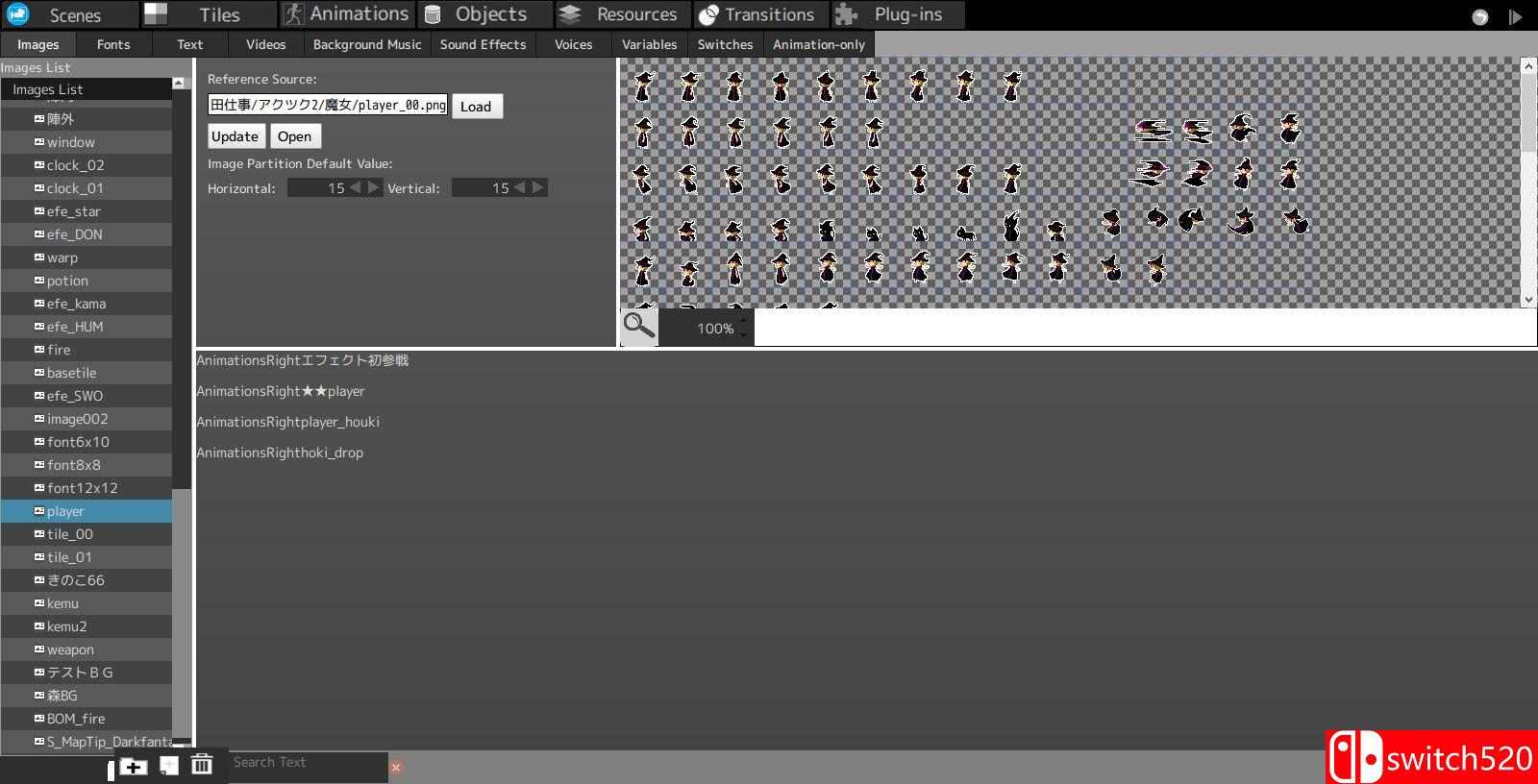Click the Load button
This screenshot has height=784, width=1538.
tap(476, 106)
